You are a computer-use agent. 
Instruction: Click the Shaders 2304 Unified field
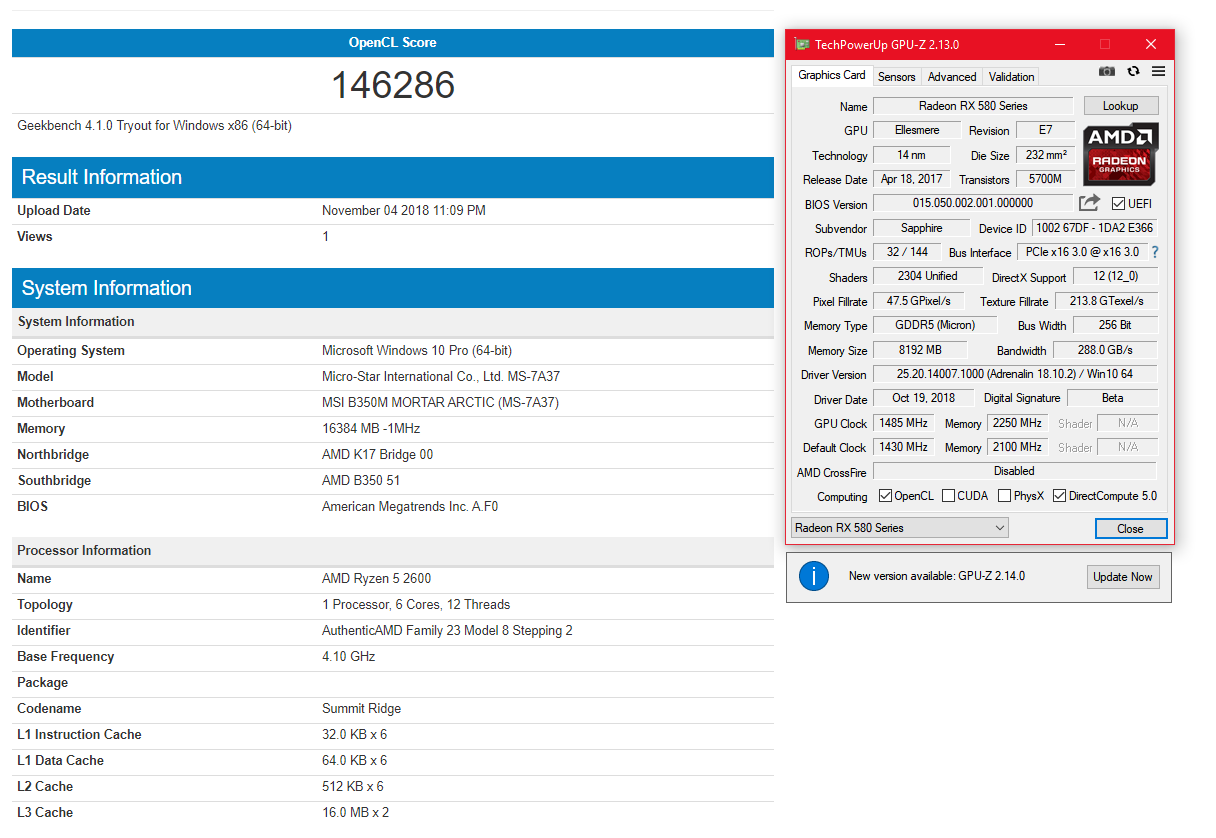click(927, 276)
